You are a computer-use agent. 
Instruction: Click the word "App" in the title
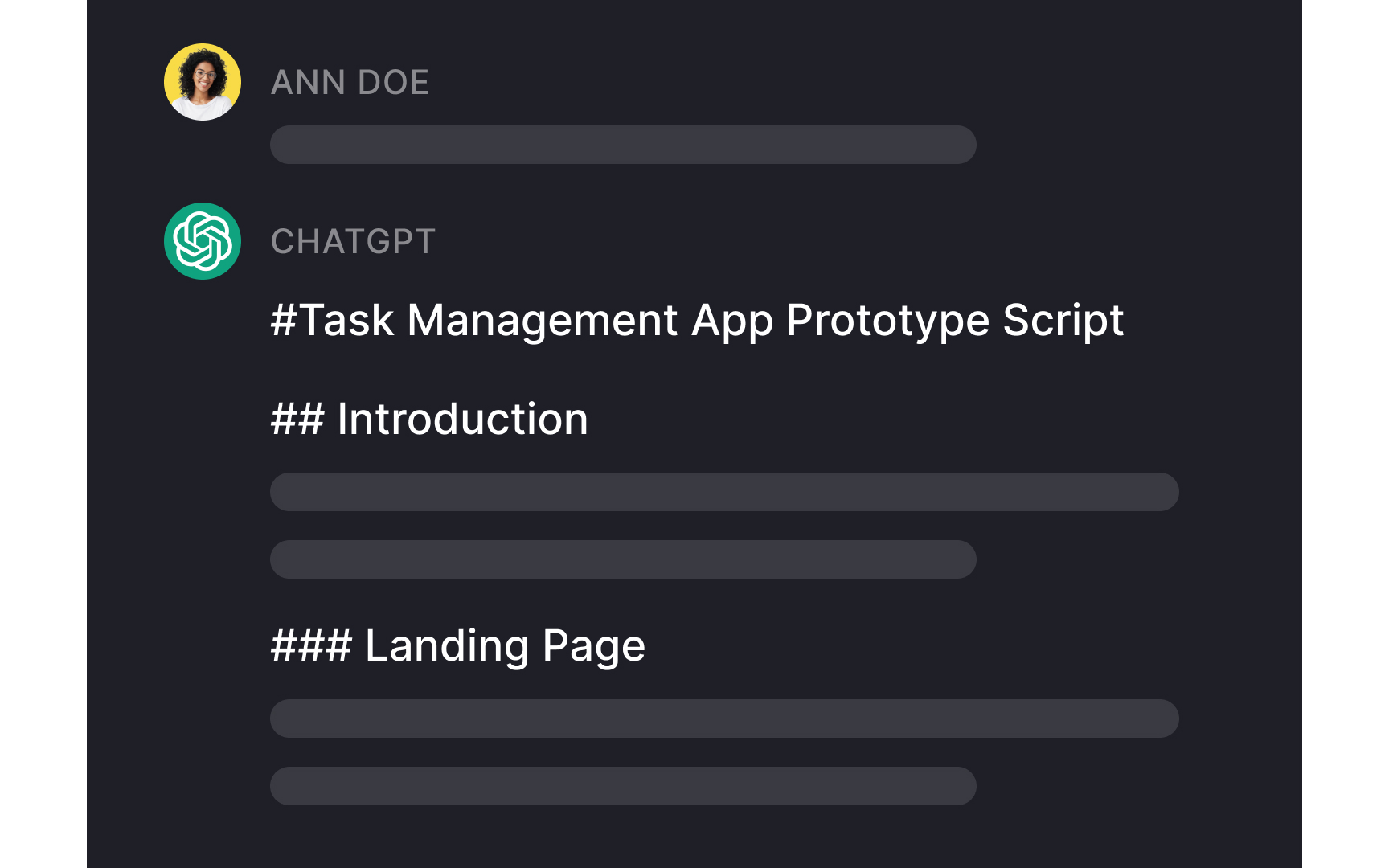point(731,321)
